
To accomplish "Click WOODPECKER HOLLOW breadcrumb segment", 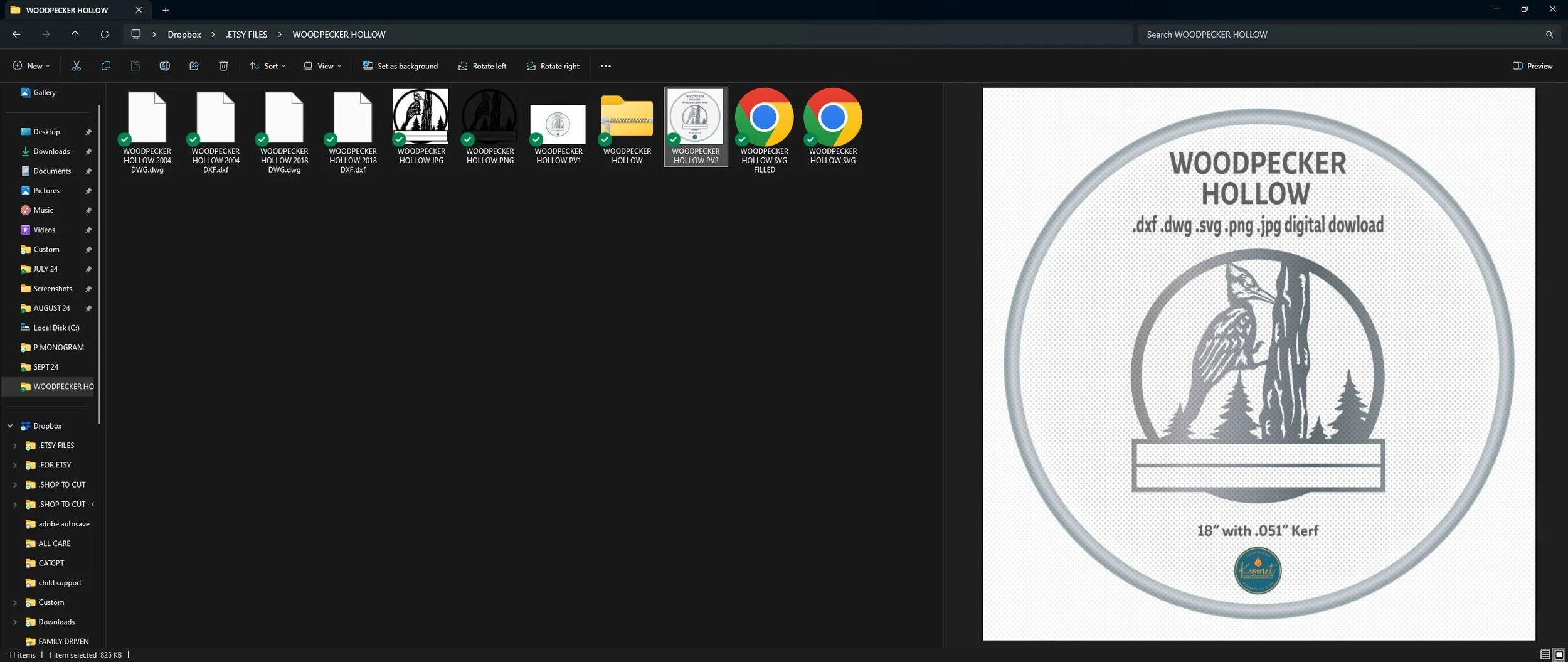I will click(x=339, y=35).
